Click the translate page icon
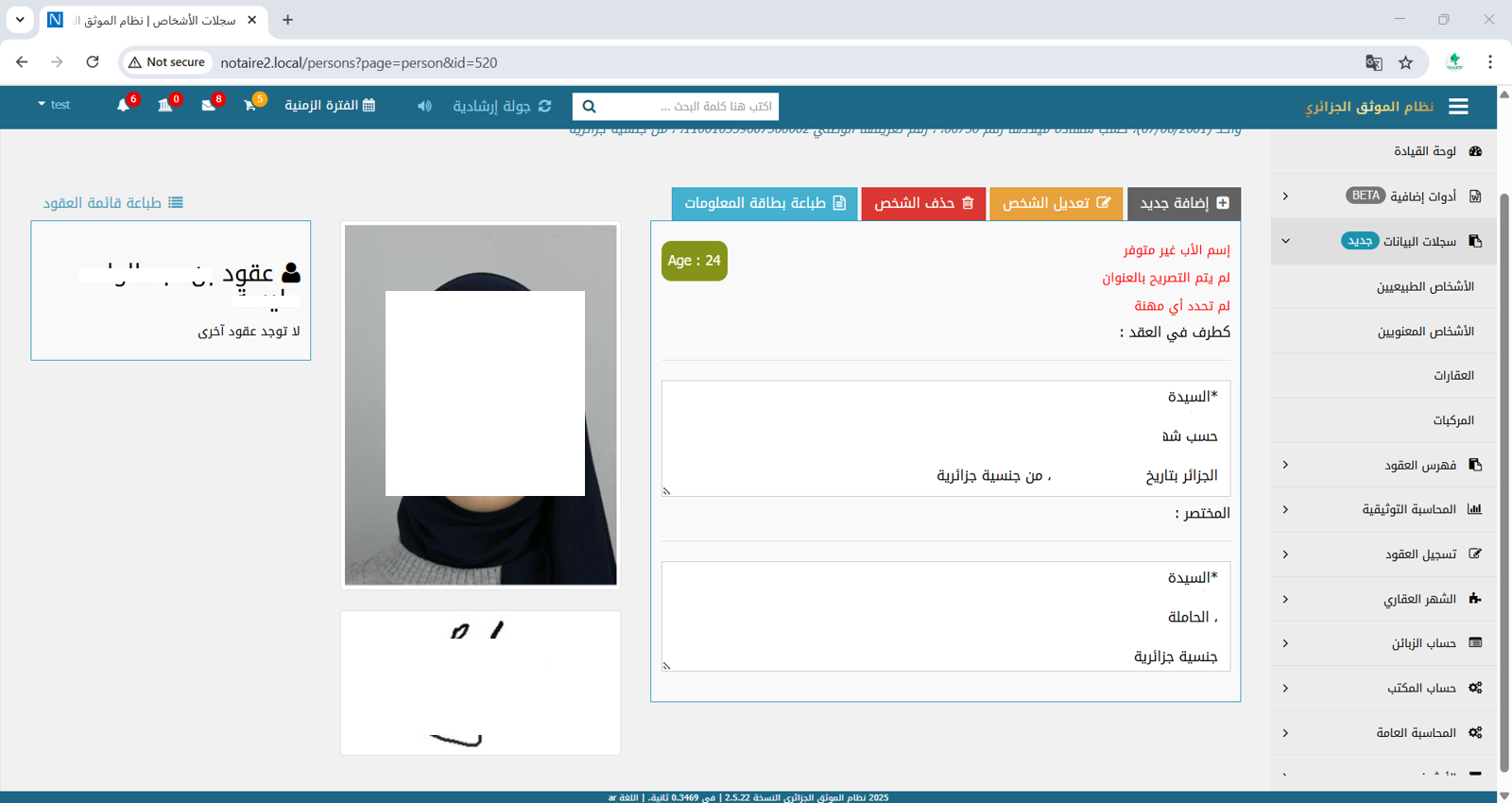Screen dimensions: 1512x803 (1373, 62)
